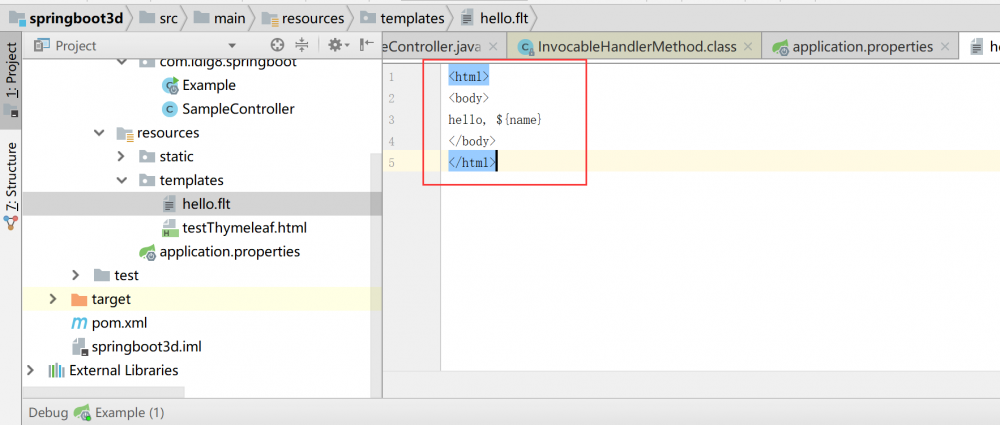Expand the target folder
1000x425 pixels.
tap(53, 299)
